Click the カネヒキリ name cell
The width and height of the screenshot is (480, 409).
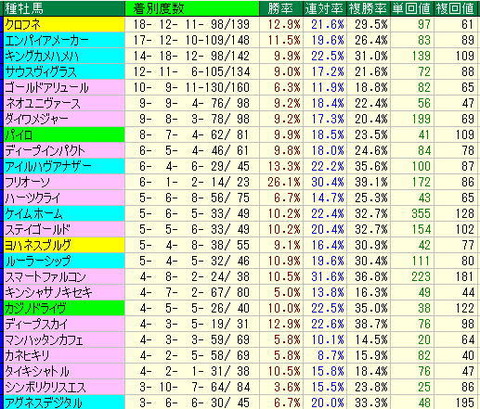[64, 356]
